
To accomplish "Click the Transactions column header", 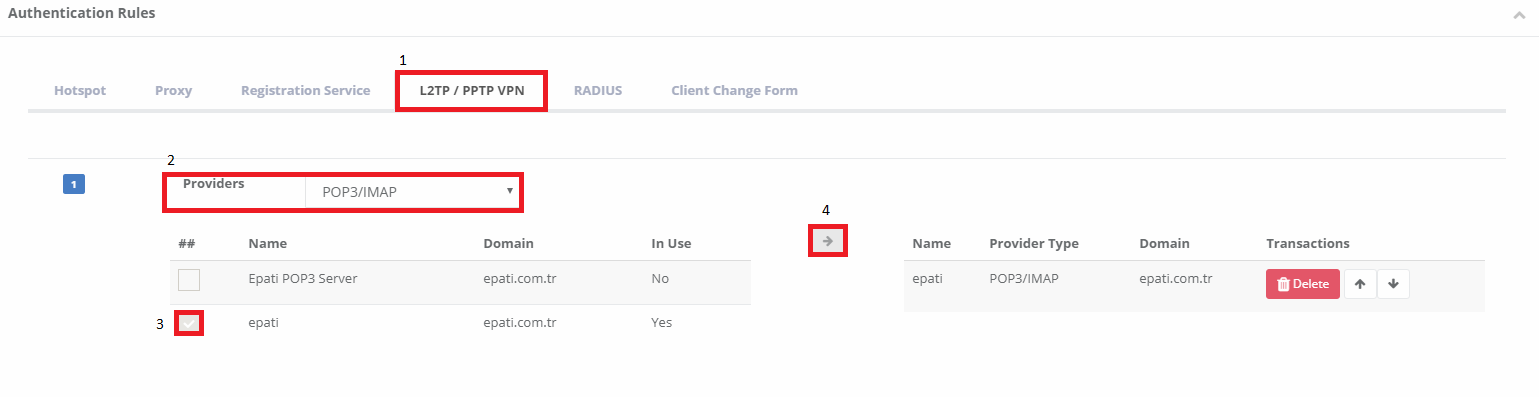I will coord(1308,243).
